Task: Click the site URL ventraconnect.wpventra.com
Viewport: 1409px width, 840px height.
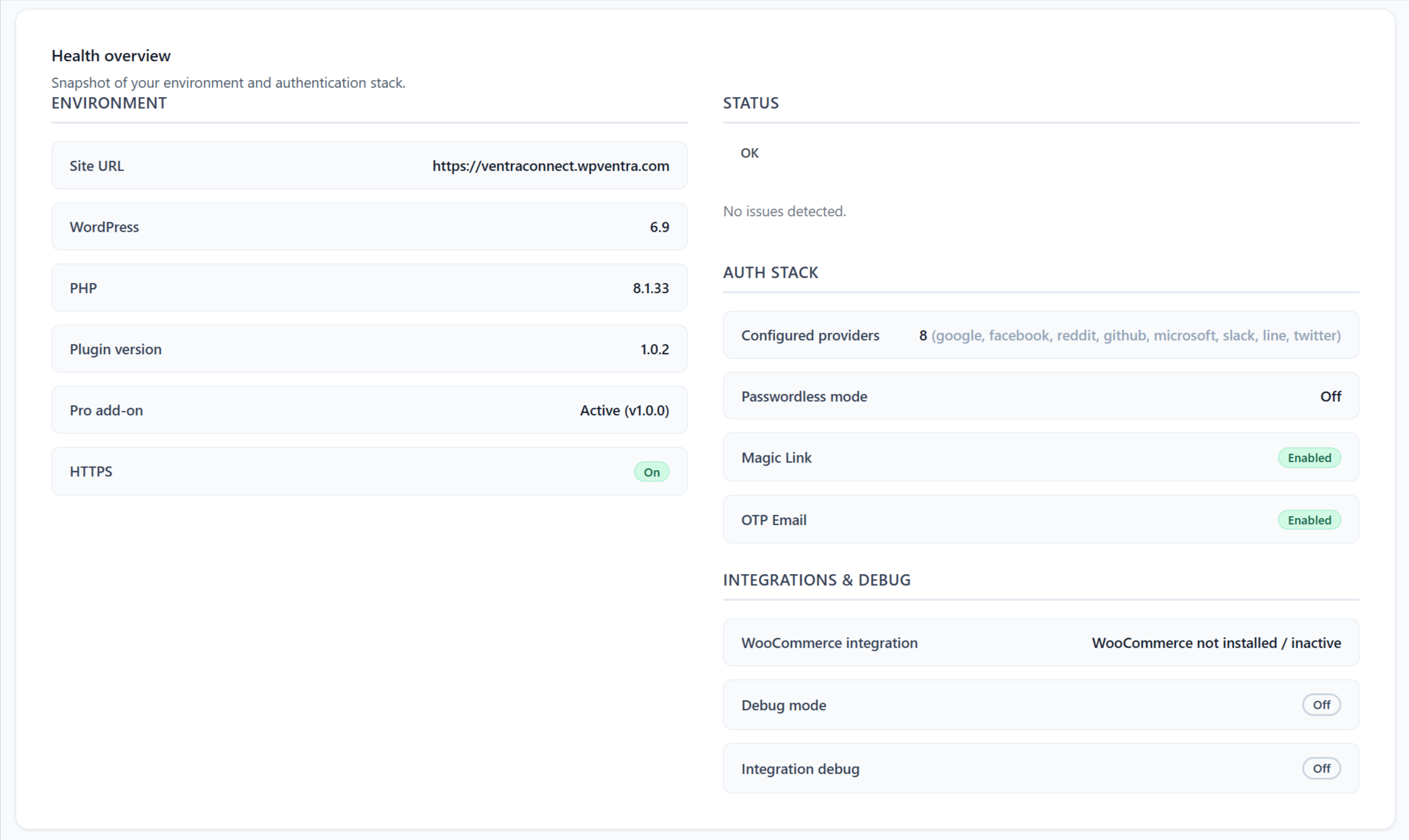Action: pos(550,166)
